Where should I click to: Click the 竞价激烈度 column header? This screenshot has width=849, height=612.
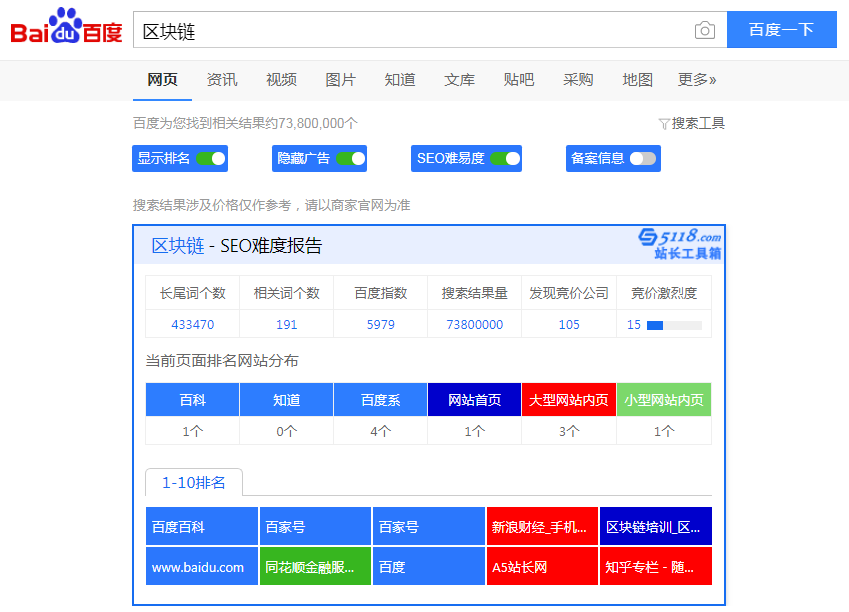coord(664,293)
